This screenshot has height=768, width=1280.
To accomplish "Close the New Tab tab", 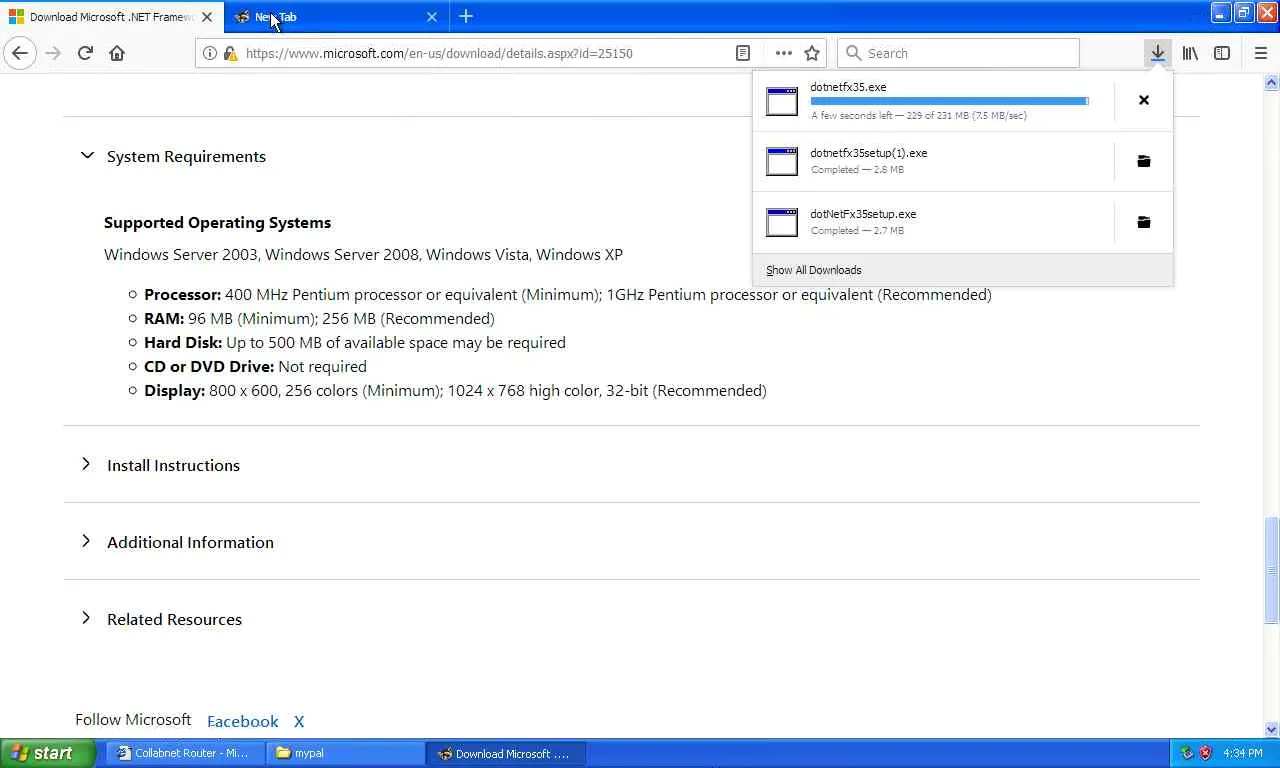I will click(432, 16).
